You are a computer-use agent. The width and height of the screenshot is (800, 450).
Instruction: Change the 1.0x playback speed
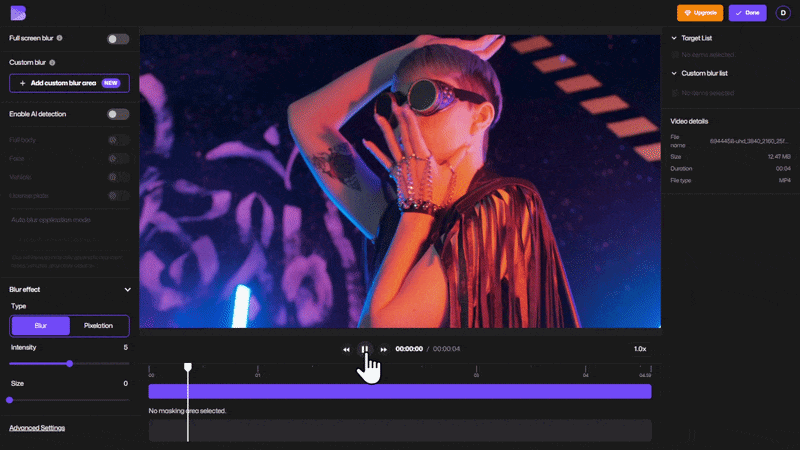(640, 349)
